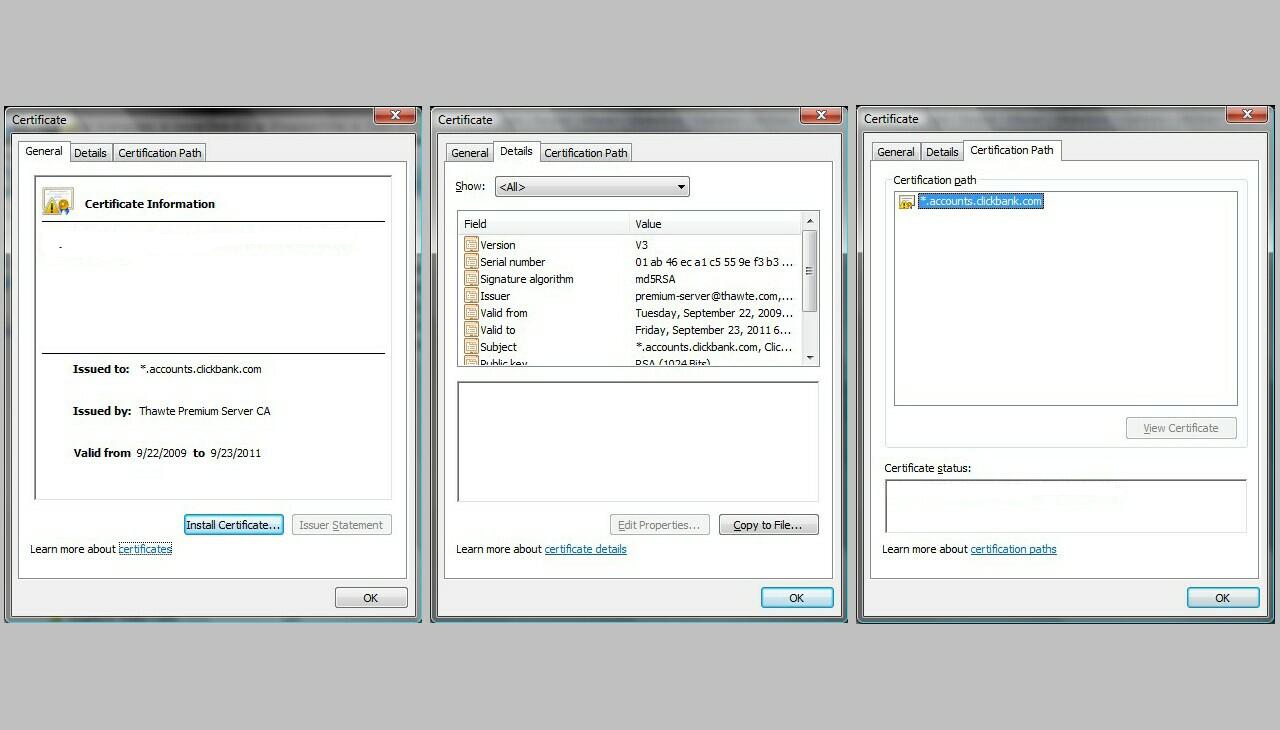Viewport: 1280px width, 730px height.
Task: Click the Field column header
Action: (544, 224)
